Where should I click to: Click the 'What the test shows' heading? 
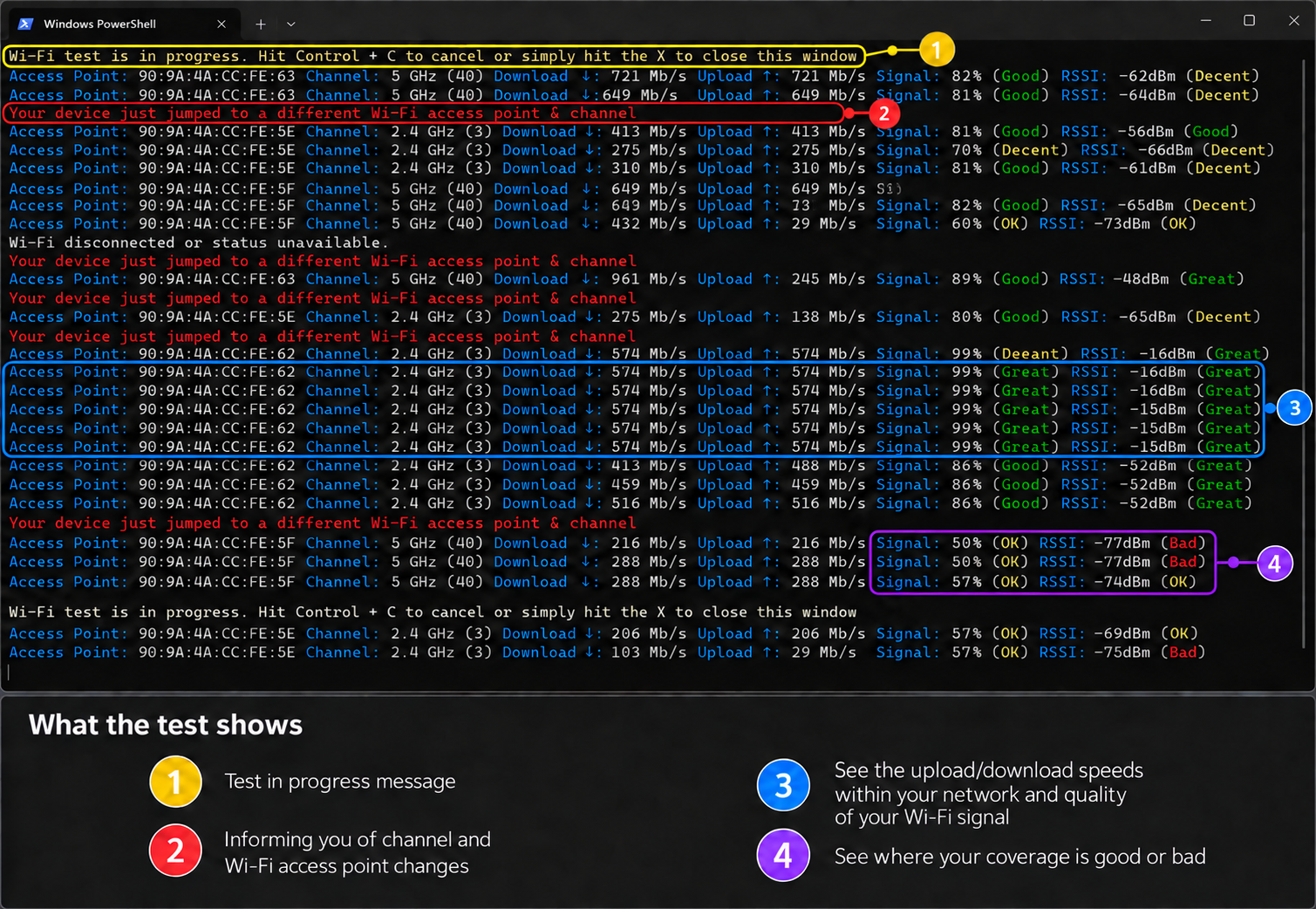166,725
